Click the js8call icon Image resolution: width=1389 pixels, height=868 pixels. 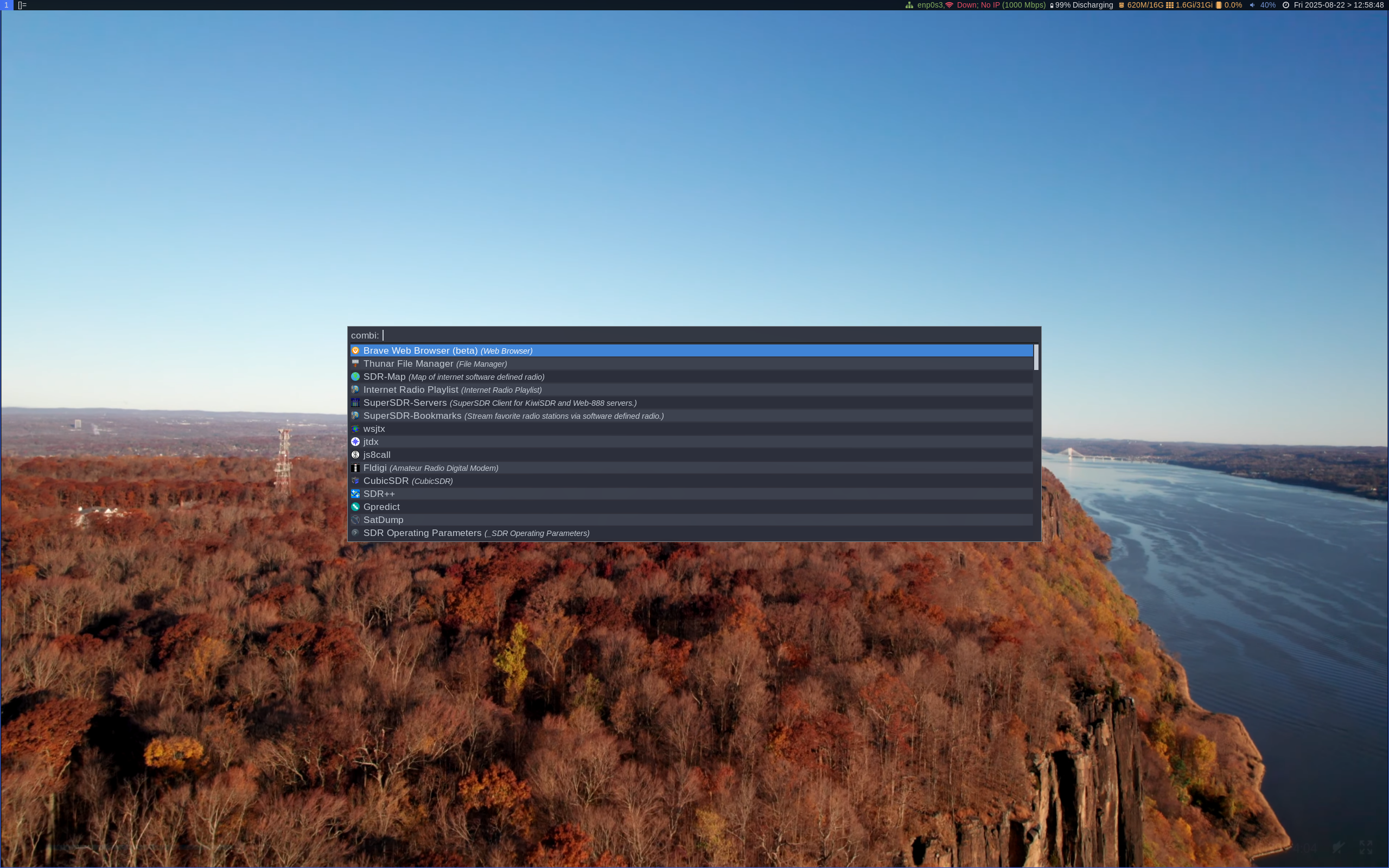355,455
